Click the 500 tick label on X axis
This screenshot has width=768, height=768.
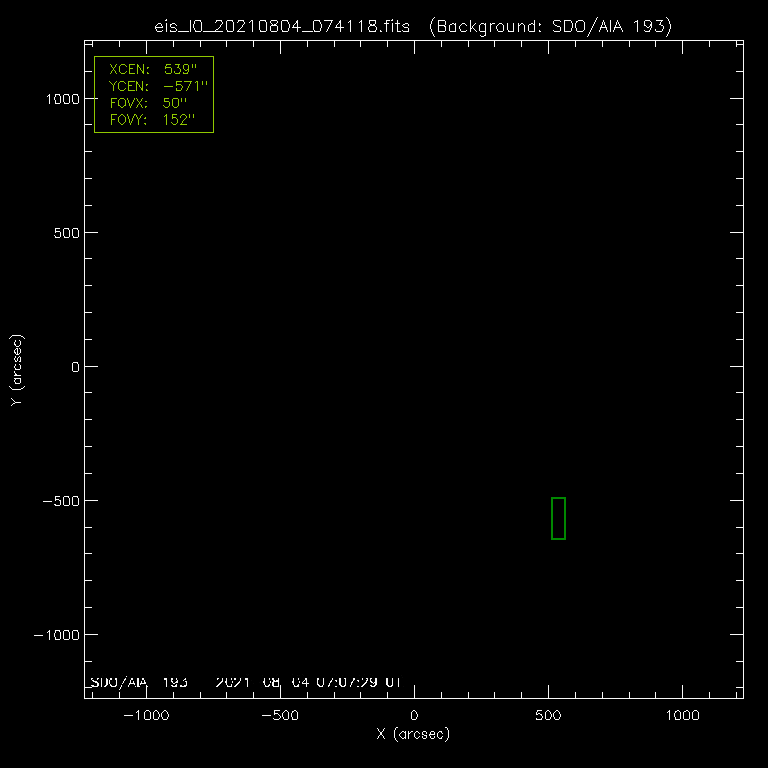point(548,716)
